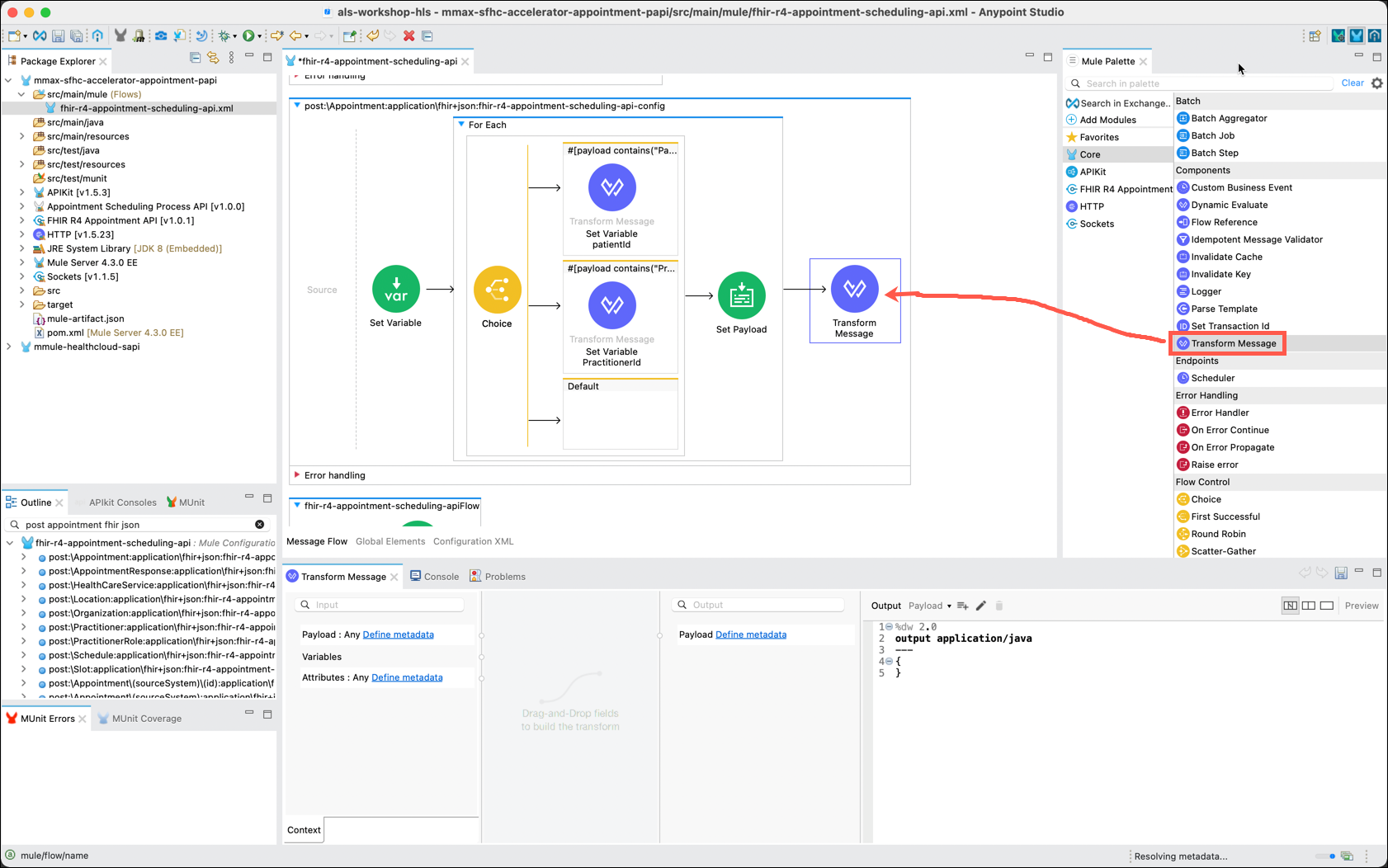
Task: Expand the mmule-healthcloud-sapi project
Action: coord(9,347)
